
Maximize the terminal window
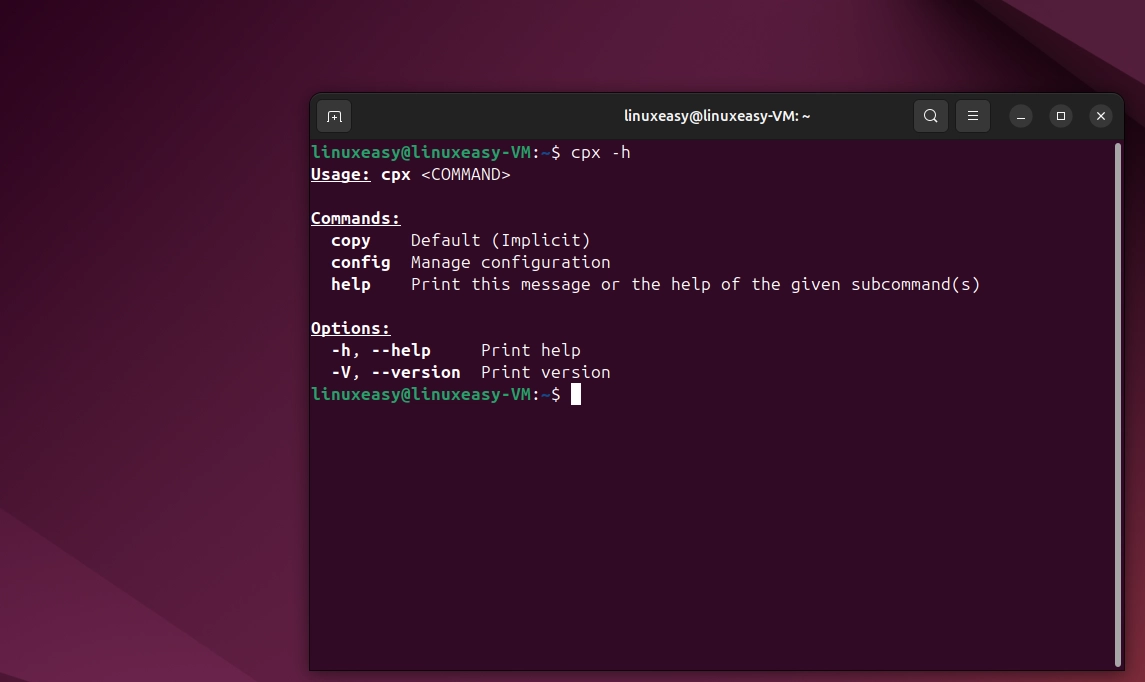pos(1060,116)
